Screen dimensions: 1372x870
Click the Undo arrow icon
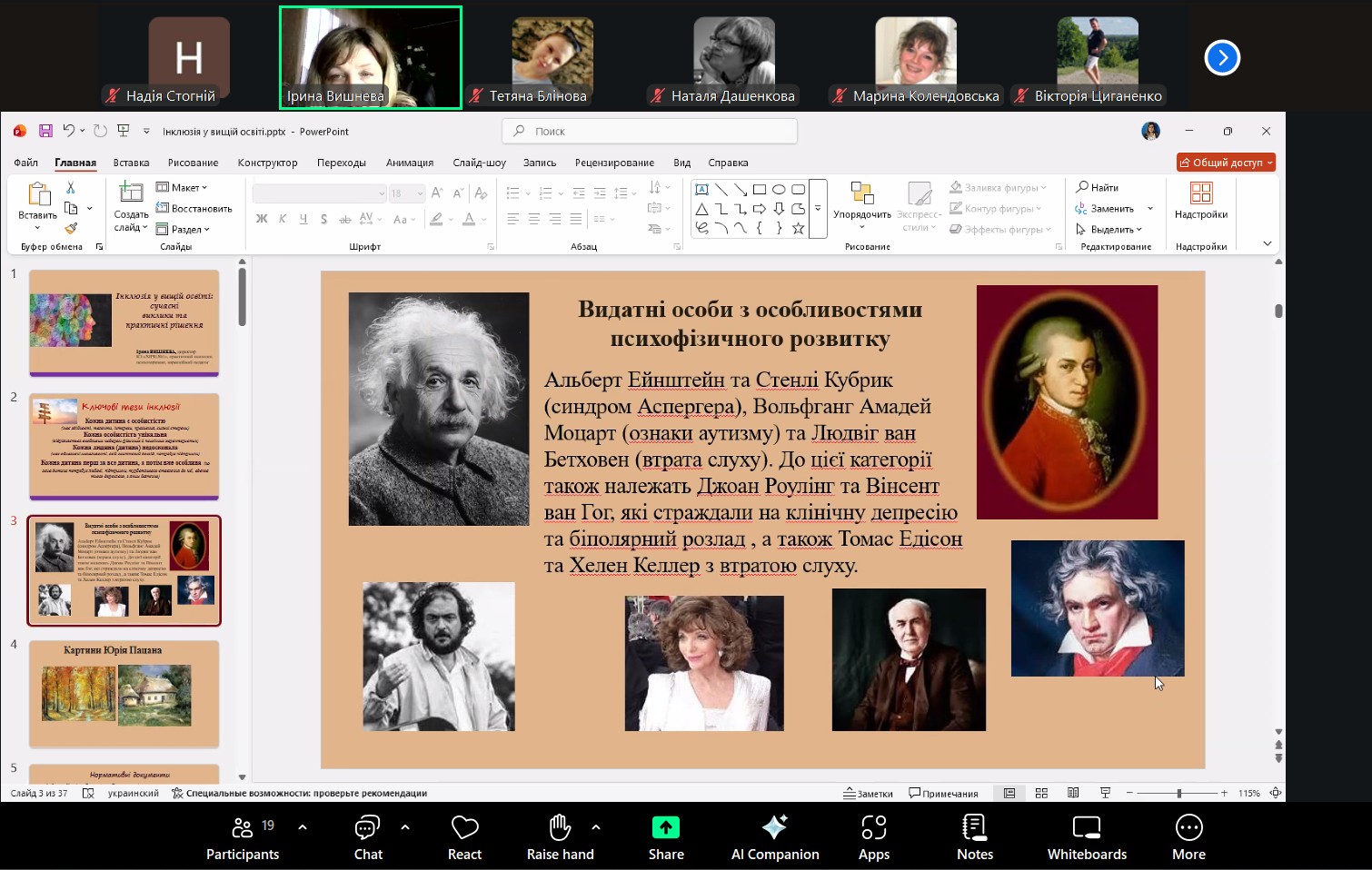tap(68, 131)
